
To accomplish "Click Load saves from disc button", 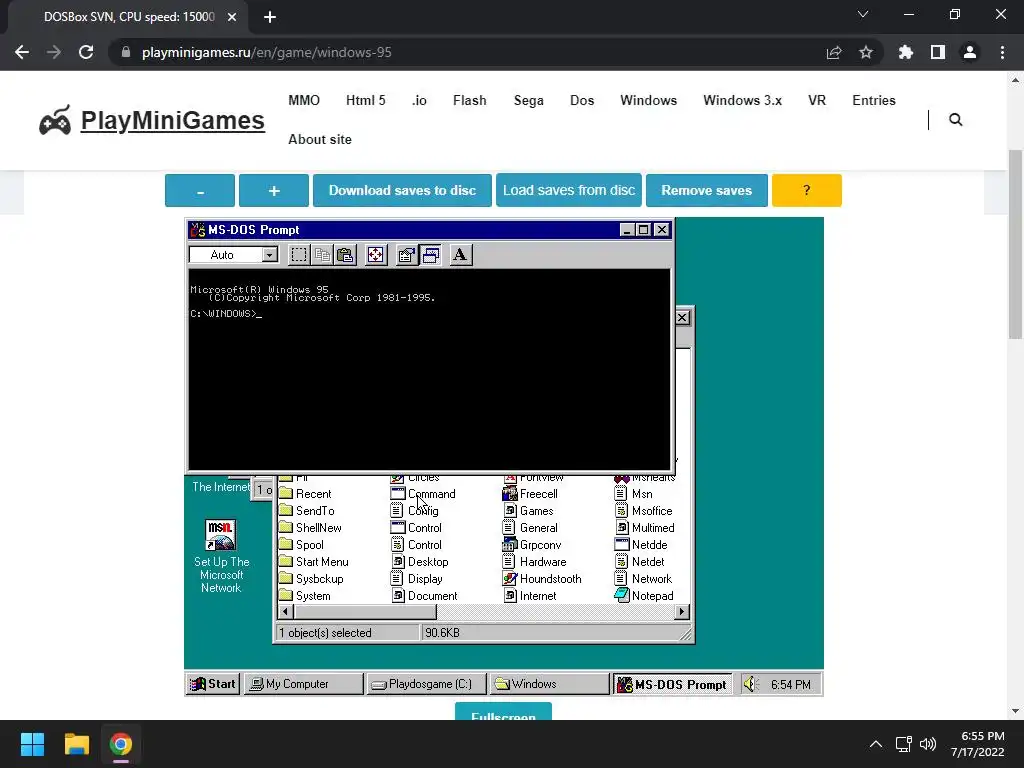I will pos(569,191).
